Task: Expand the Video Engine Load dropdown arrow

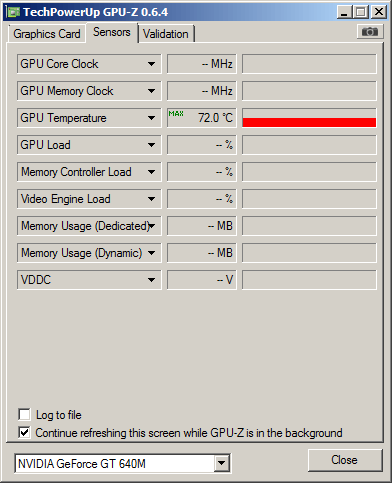Action: tap(151, 199)
